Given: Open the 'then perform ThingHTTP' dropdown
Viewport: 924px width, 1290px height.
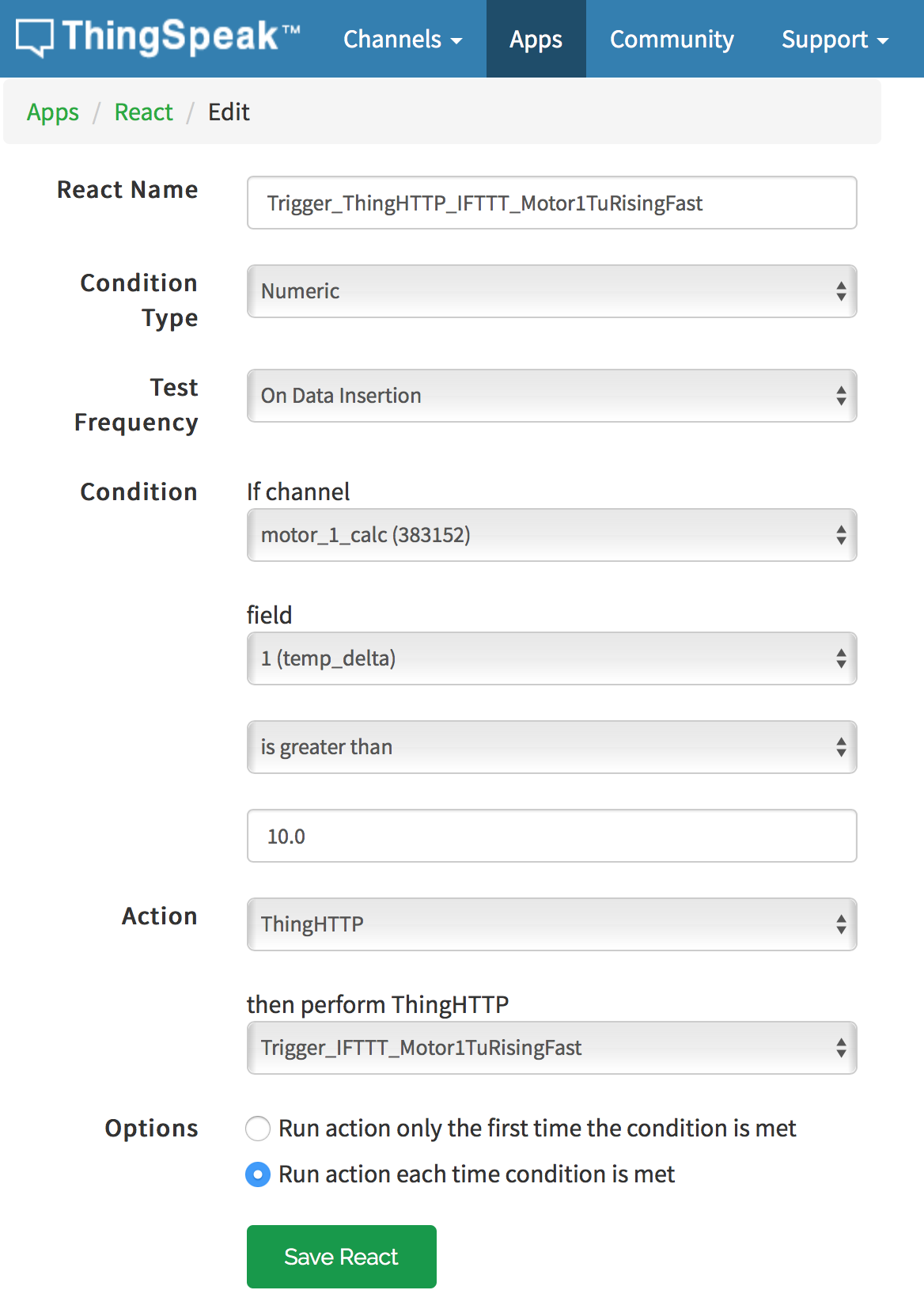Looking at the screenshot, I should coord(551,1048).
